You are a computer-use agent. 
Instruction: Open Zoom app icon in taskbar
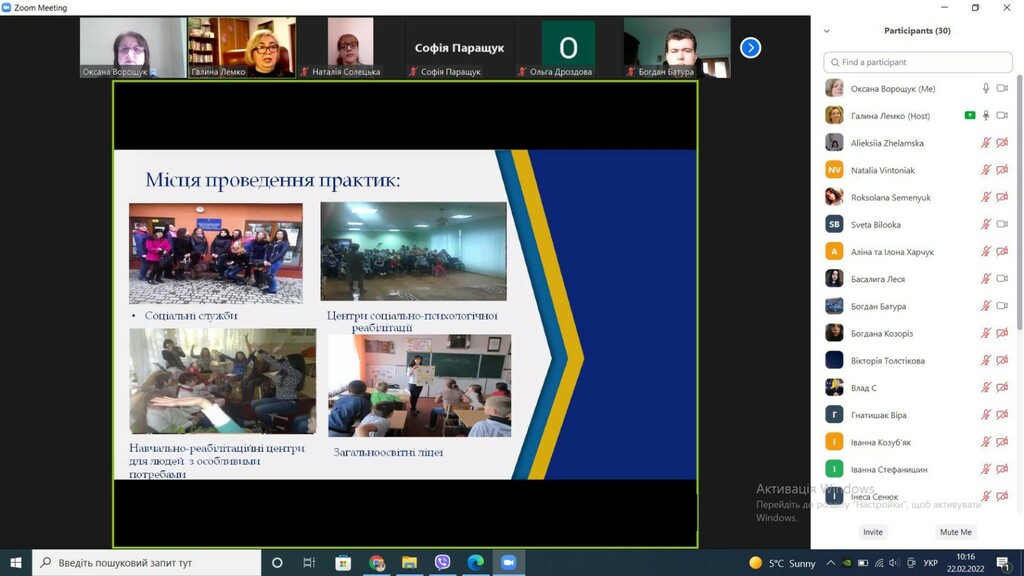coord(509,562)
